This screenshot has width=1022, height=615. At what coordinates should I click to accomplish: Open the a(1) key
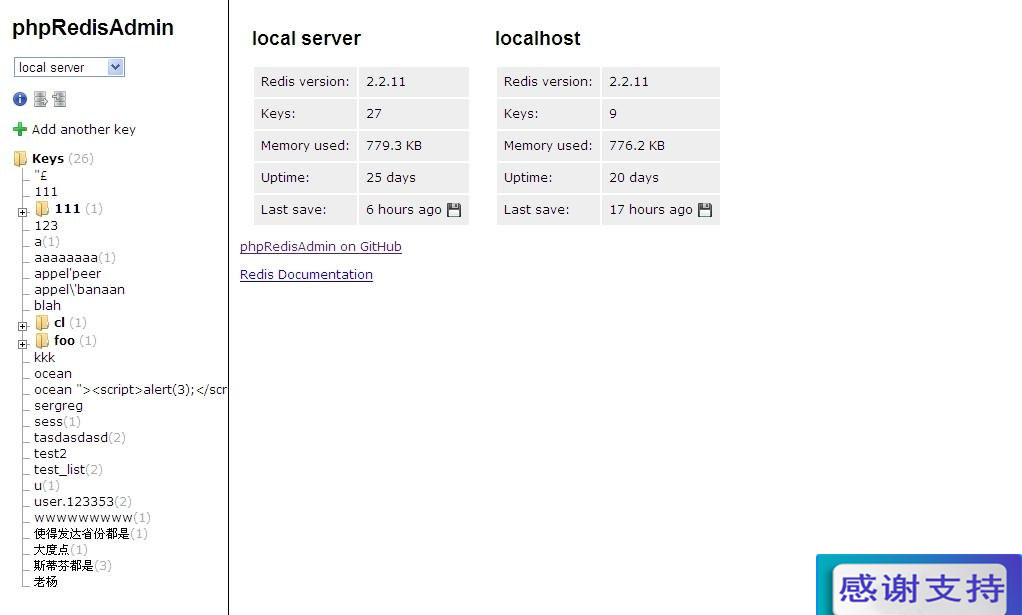click(47, 242)
